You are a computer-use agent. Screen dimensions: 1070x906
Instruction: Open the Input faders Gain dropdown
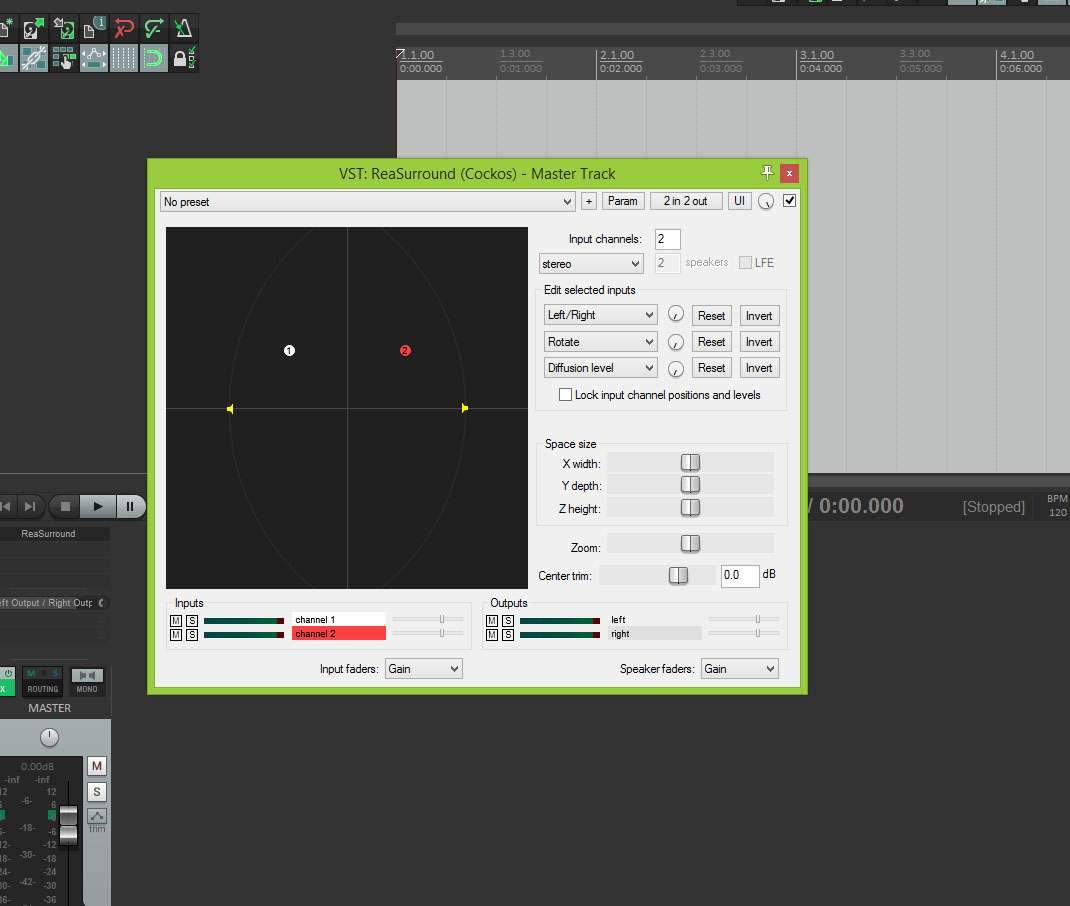(424, 669)
